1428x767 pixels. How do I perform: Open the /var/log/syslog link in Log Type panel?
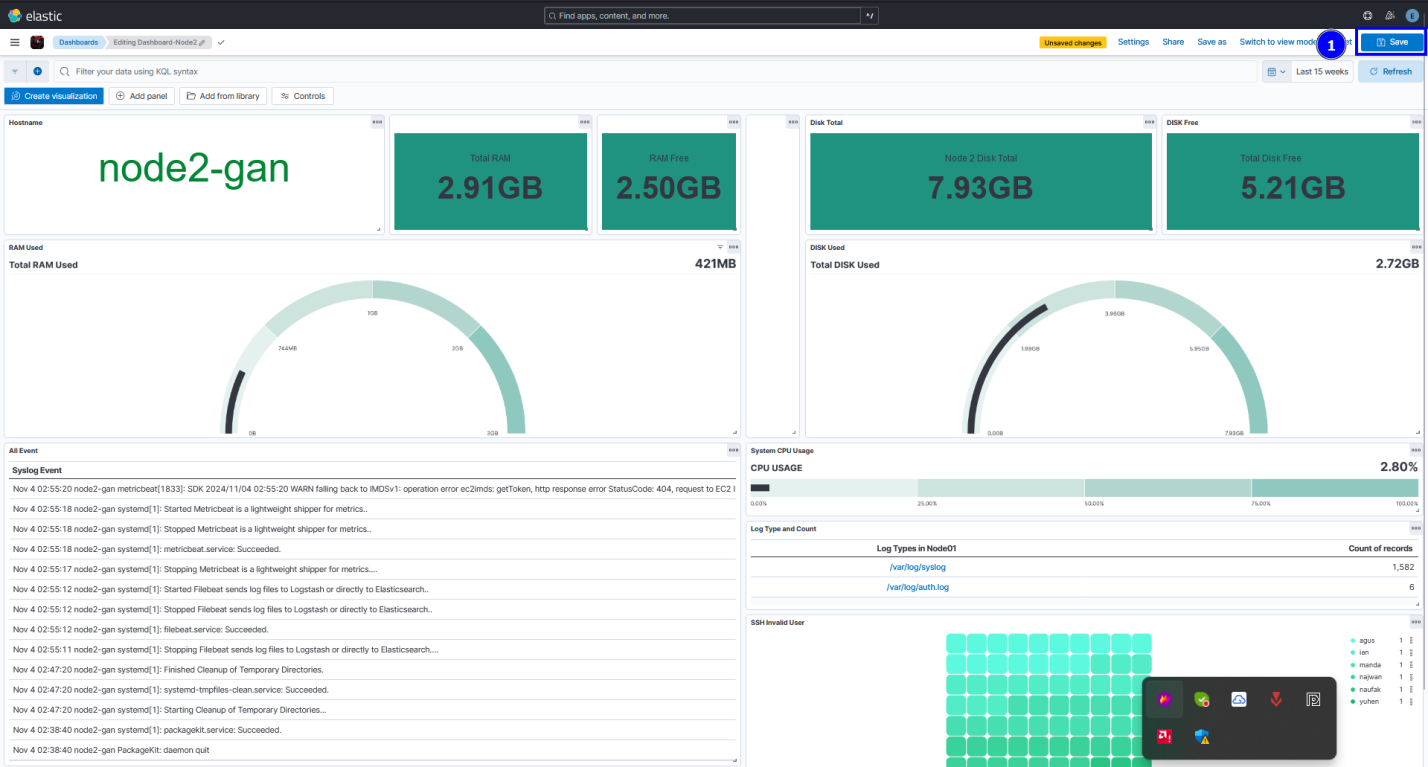click(917, 567)
